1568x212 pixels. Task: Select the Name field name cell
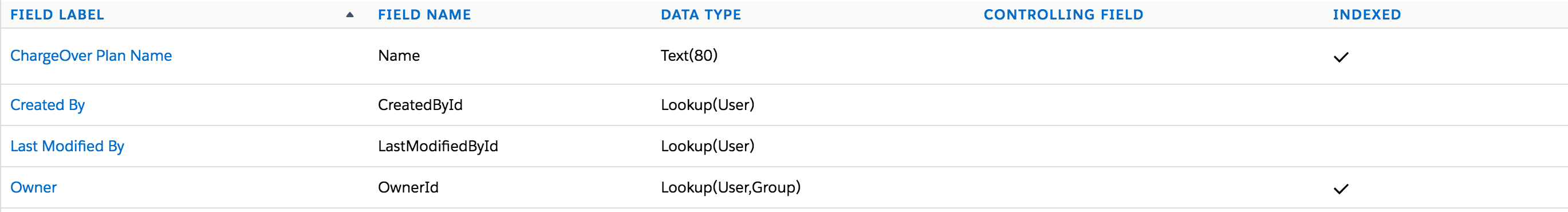tap(399, 56)
